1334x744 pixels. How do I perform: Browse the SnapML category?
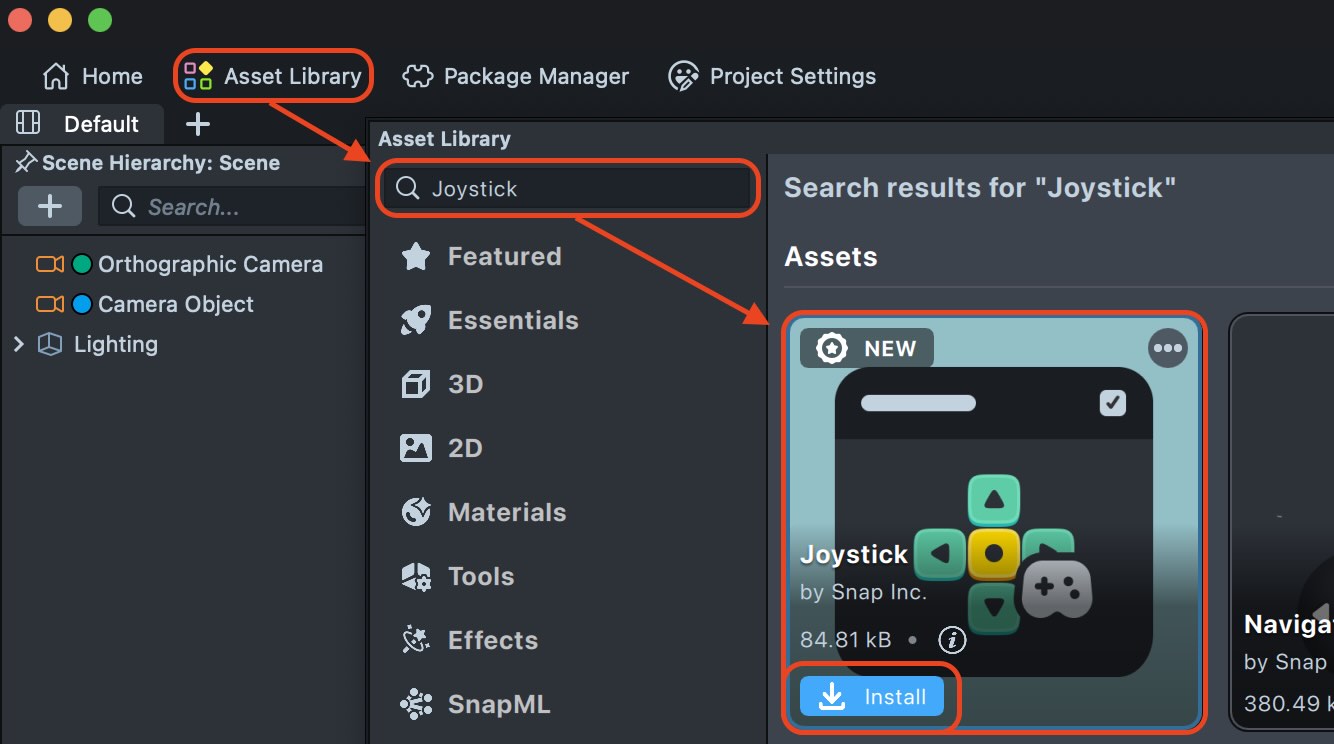click(498, 704)
